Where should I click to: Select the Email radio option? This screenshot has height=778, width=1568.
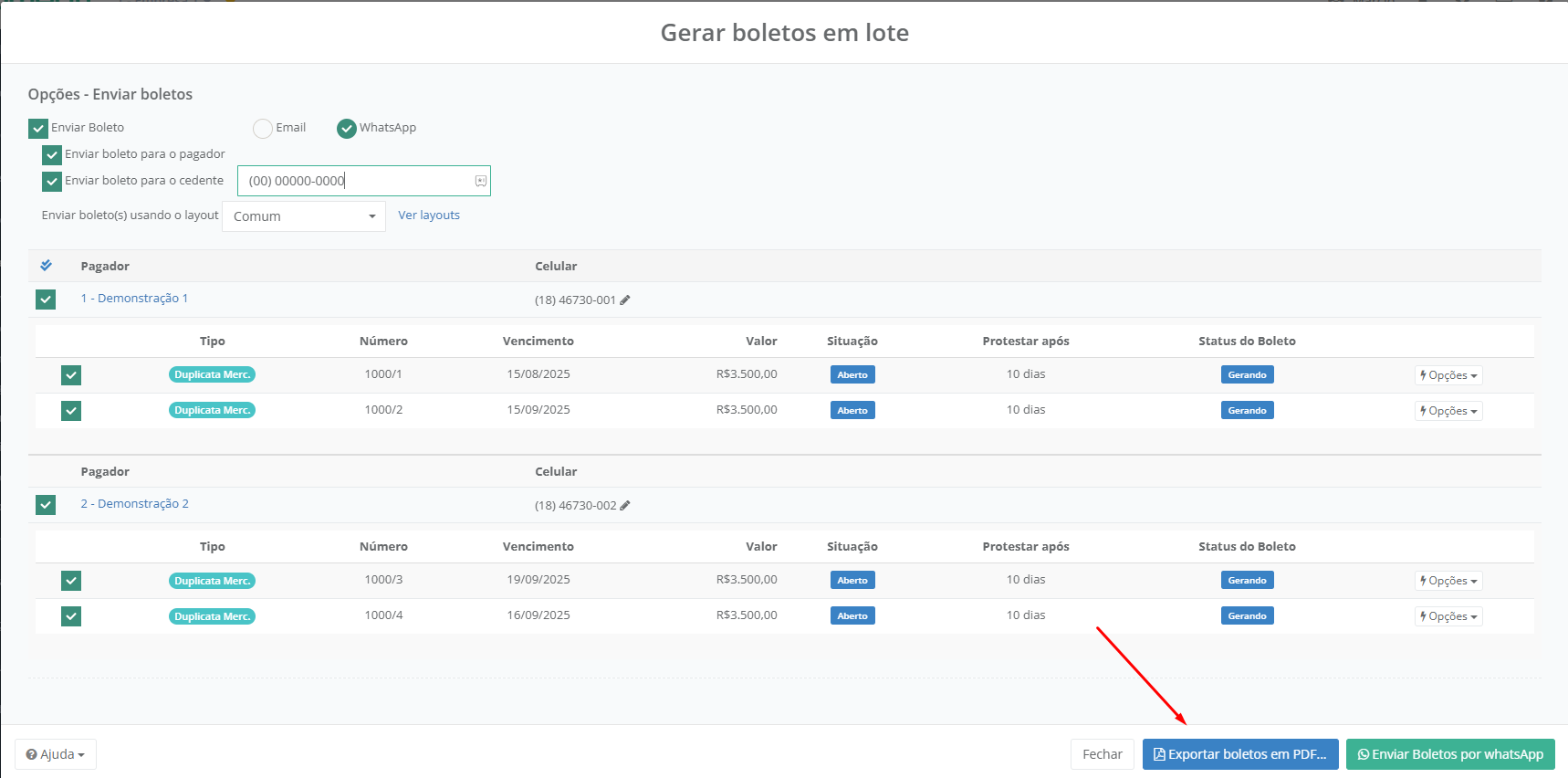coord(263,129)
